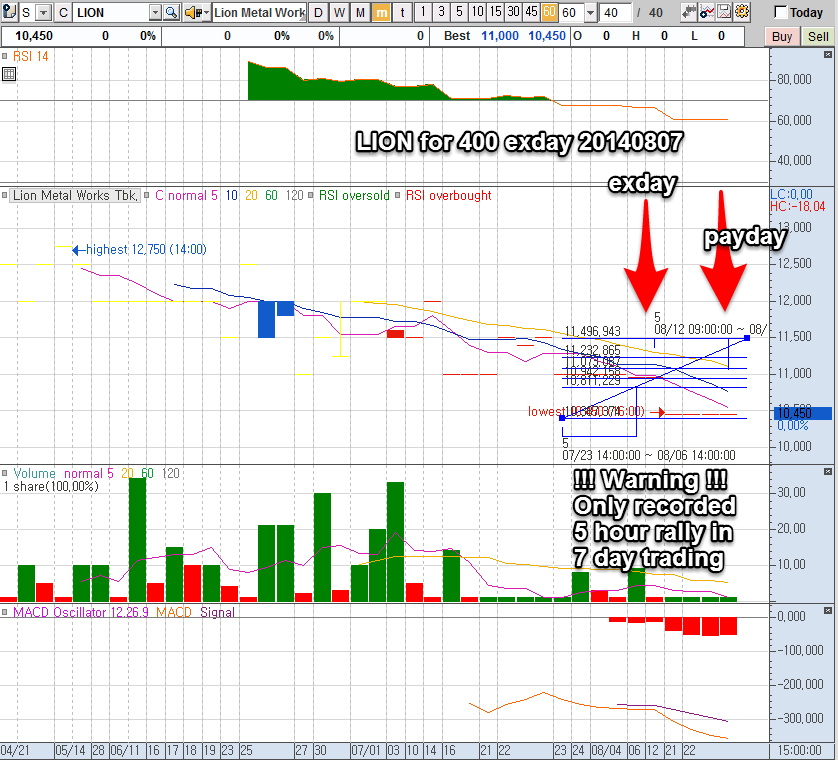Image resolution: width=838 pixels, height=760 pixels.
Task: Enable the Today checkbox
Action: (780, 12)
